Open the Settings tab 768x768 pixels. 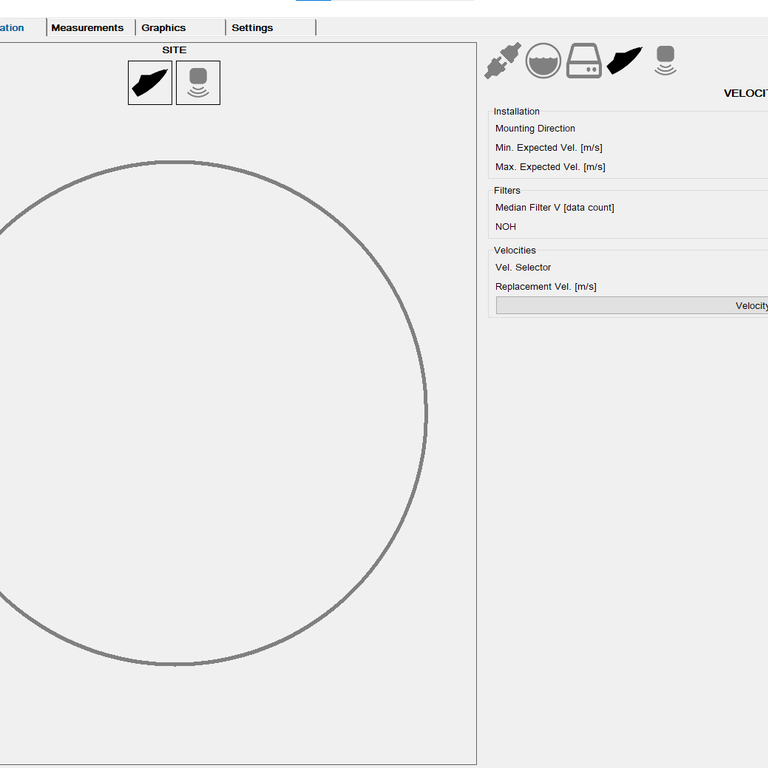pyautogui.click(x=252, y=28)
